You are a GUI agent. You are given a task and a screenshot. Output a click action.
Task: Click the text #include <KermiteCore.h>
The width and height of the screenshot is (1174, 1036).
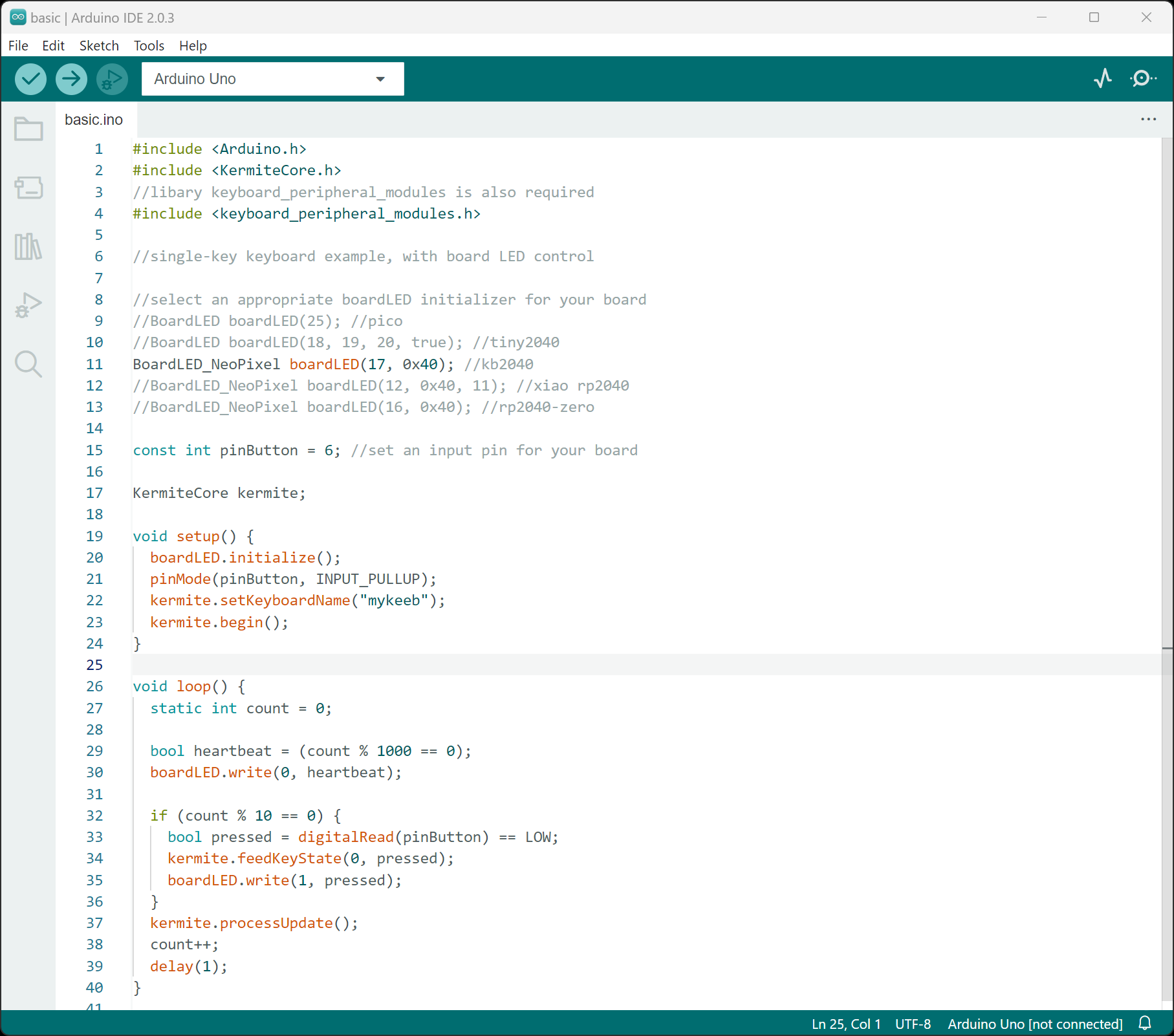pos(237,170)
